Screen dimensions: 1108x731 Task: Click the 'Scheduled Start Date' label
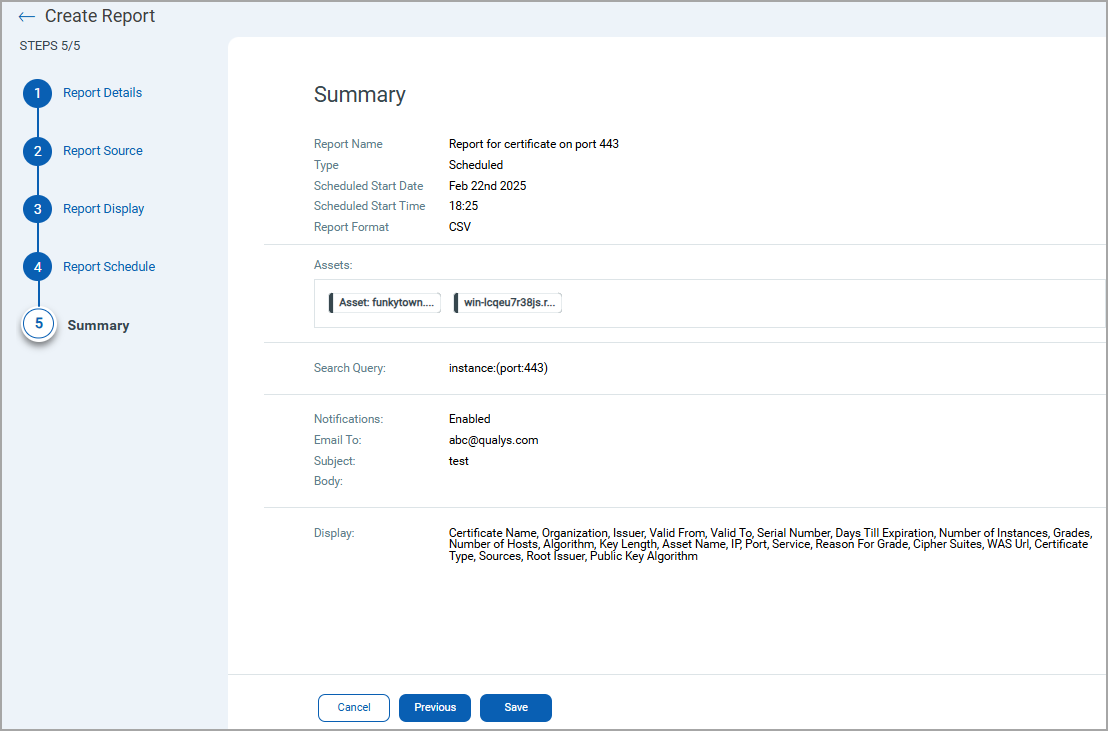368,186
